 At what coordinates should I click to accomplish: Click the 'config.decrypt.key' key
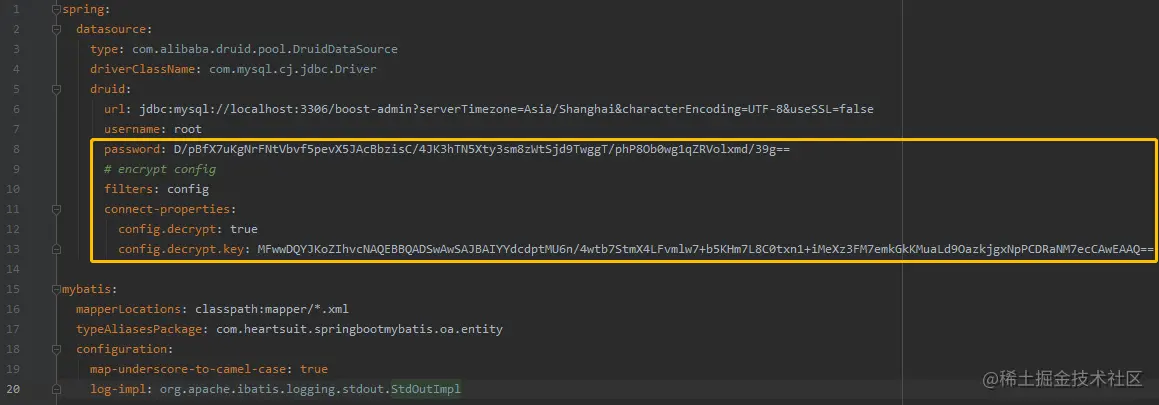pos(181,249)
